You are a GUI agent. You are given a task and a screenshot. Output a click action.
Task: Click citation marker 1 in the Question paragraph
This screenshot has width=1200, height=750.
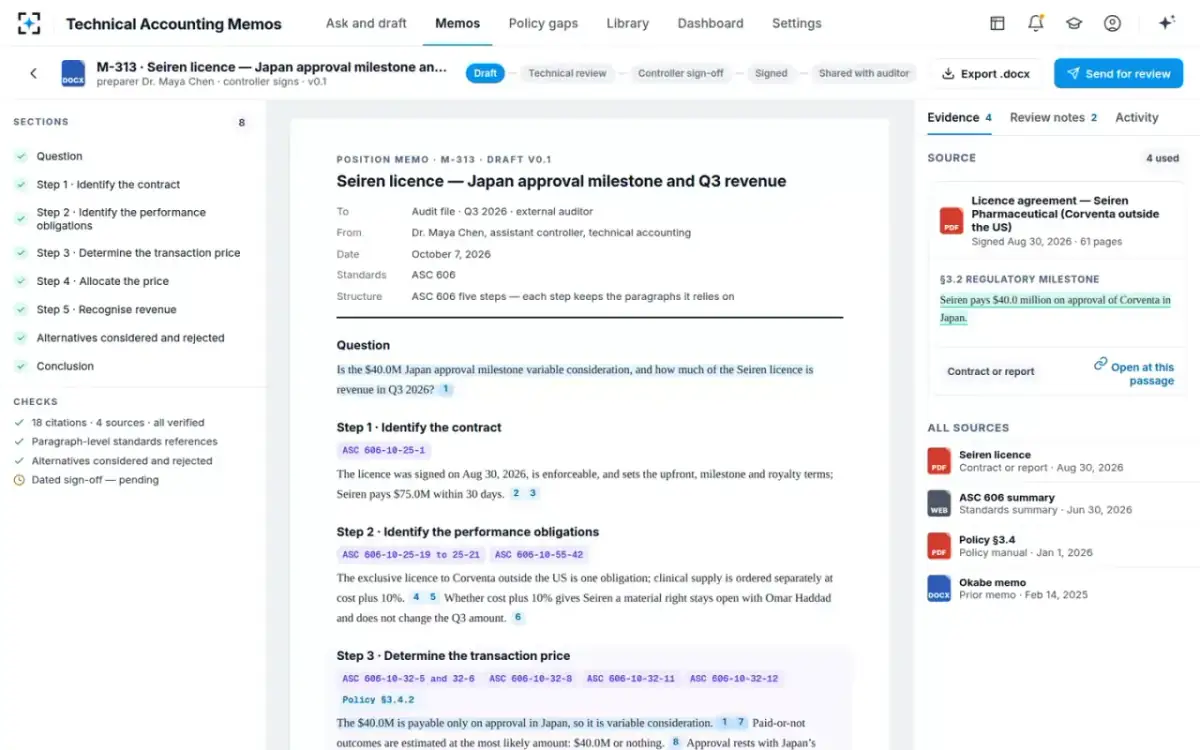pyautogui.click(x=445, y=390)
